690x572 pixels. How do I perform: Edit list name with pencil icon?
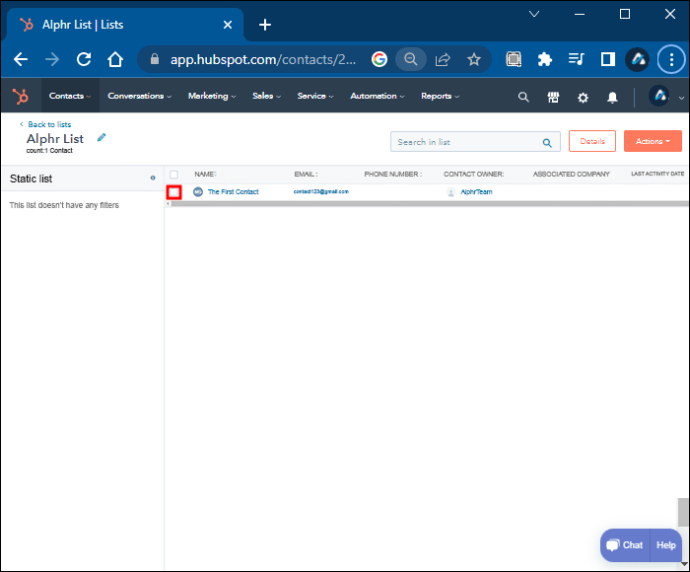(x=101, y=138)
